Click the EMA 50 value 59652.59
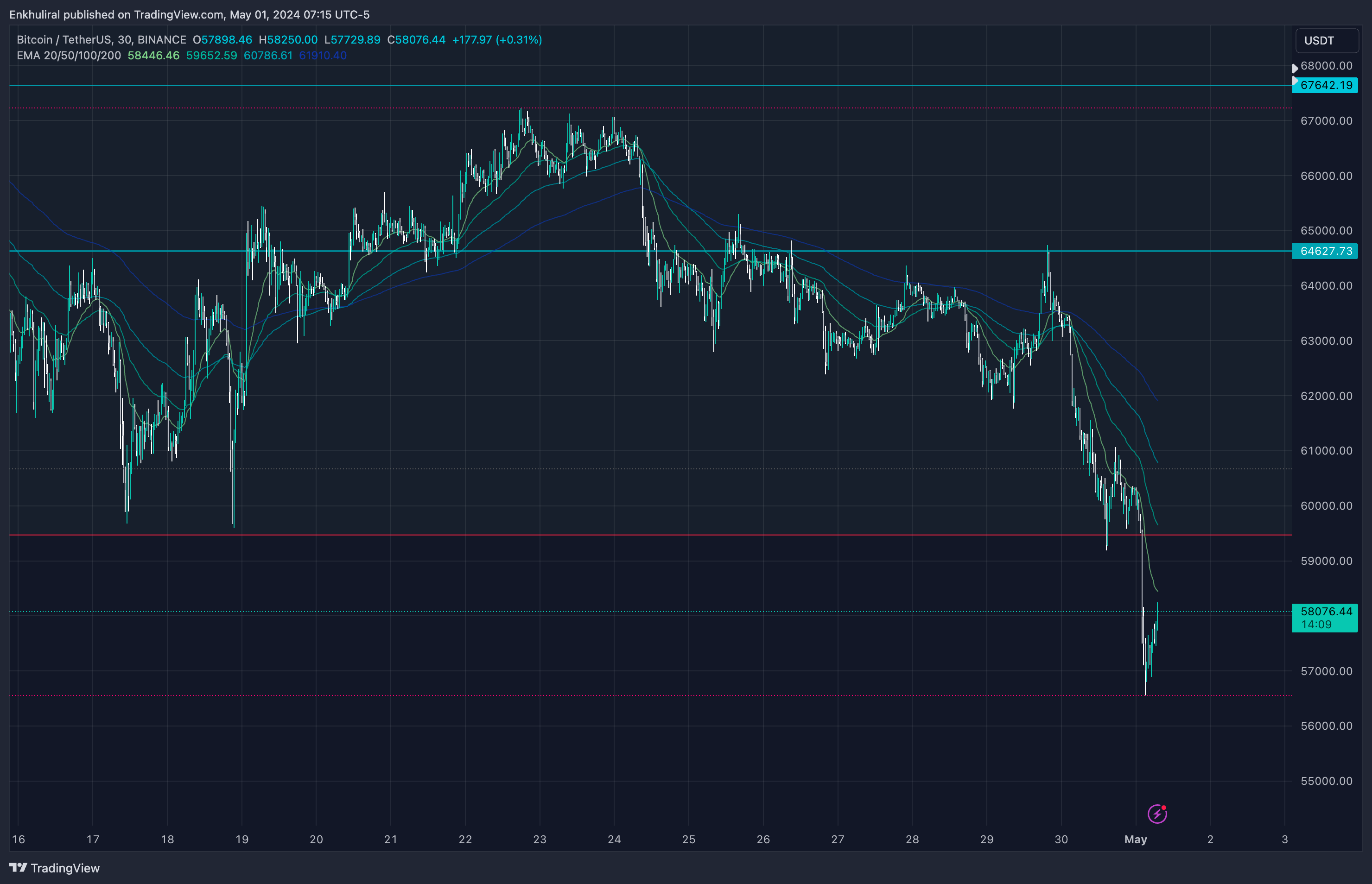 coord(211,56)
